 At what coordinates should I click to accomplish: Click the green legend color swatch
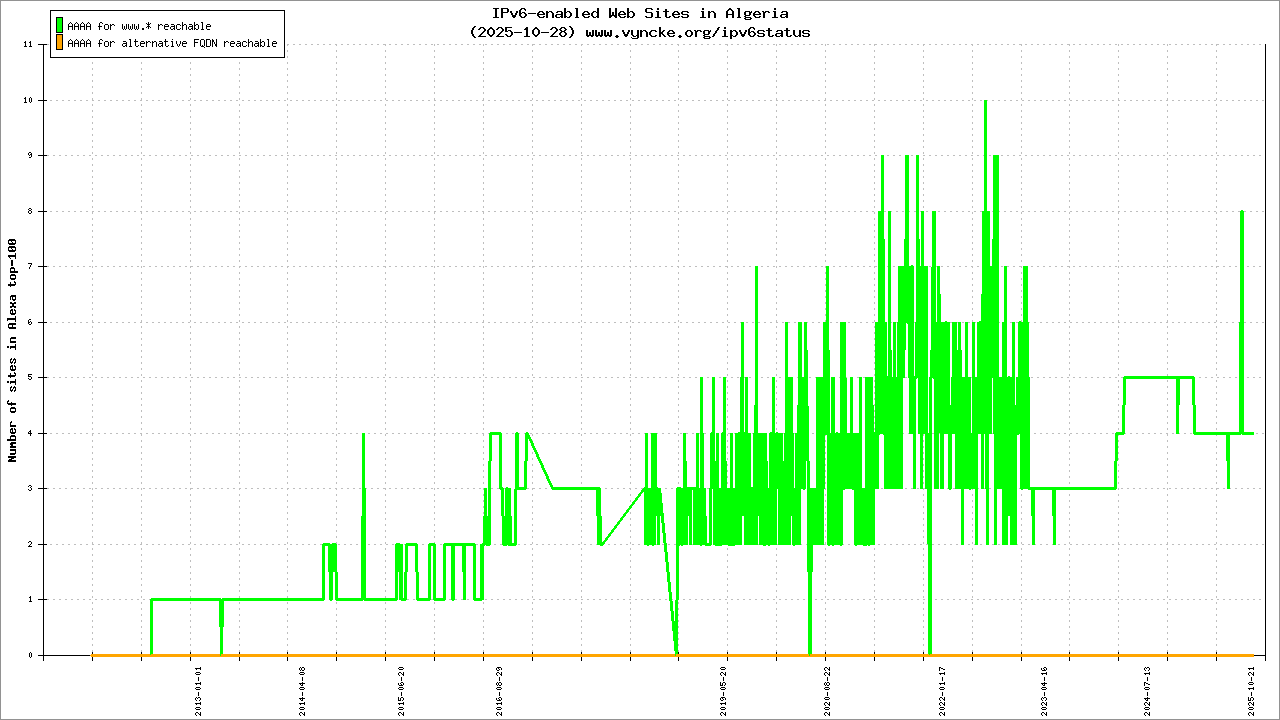coord(59,26)
